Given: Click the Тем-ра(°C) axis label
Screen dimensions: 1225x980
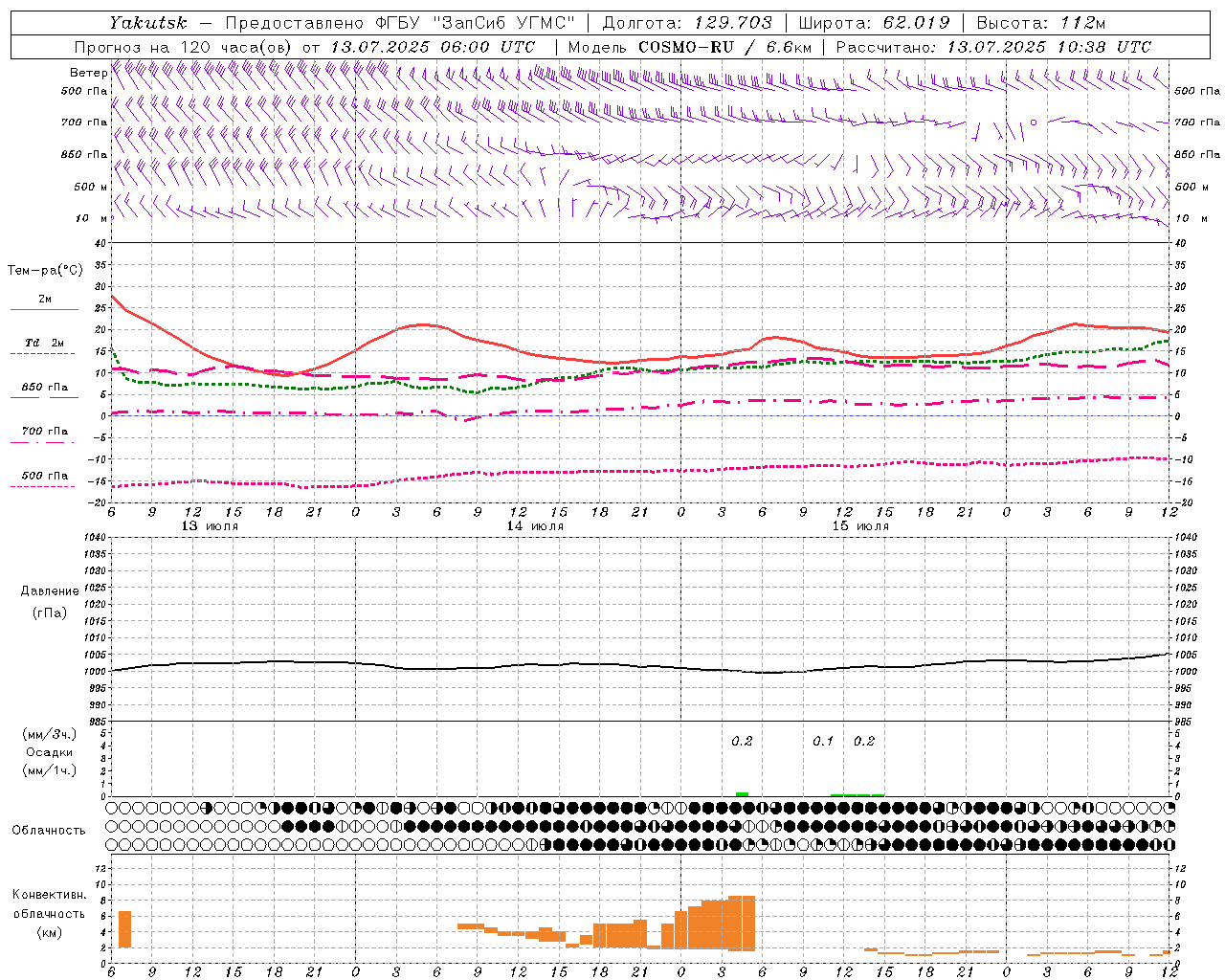Looking at the screenshot, I should (45, 271).
